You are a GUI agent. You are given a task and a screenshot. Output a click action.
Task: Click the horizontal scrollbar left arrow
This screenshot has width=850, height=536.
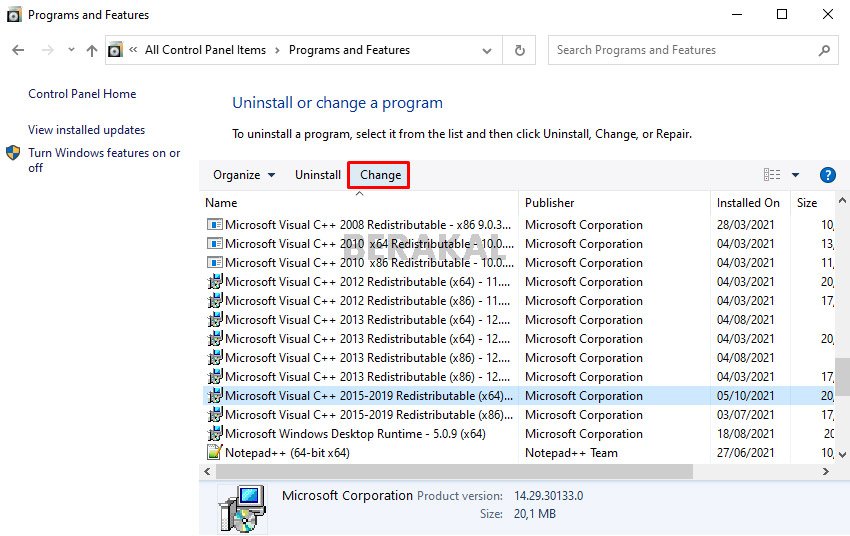tap(207, 472)
